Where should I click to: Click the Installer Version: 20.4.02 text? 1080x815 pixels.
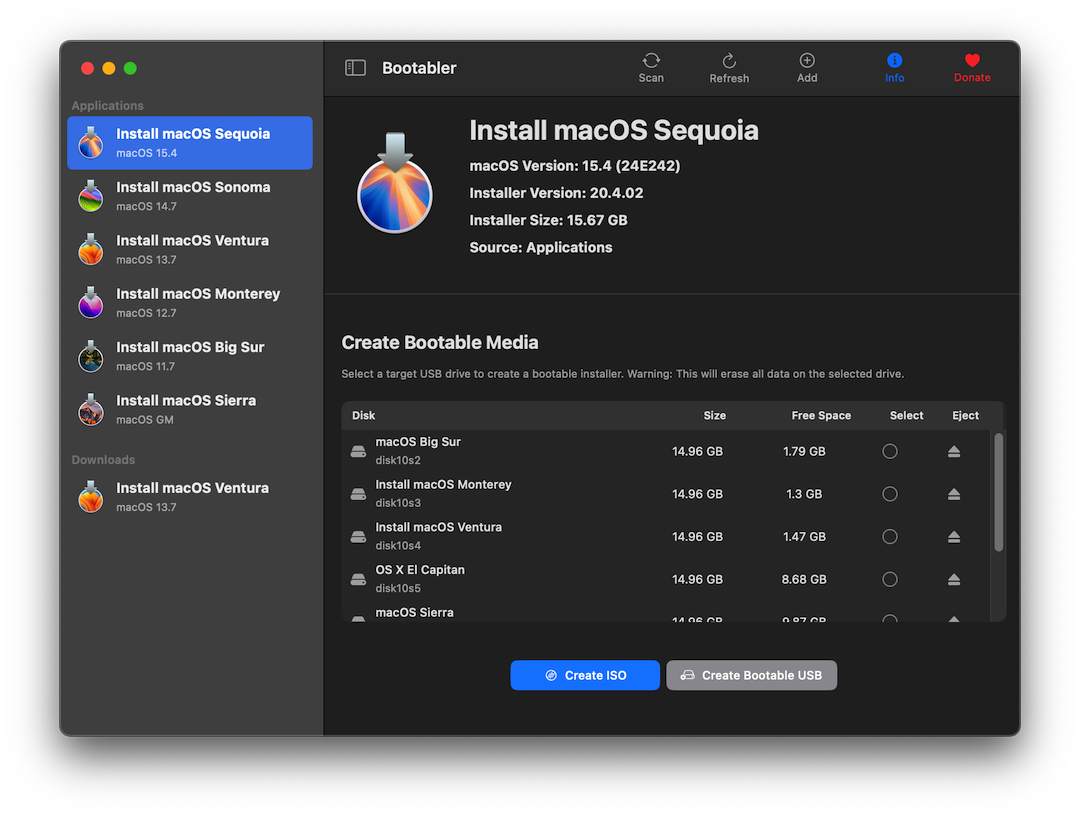tap(557, 193)
